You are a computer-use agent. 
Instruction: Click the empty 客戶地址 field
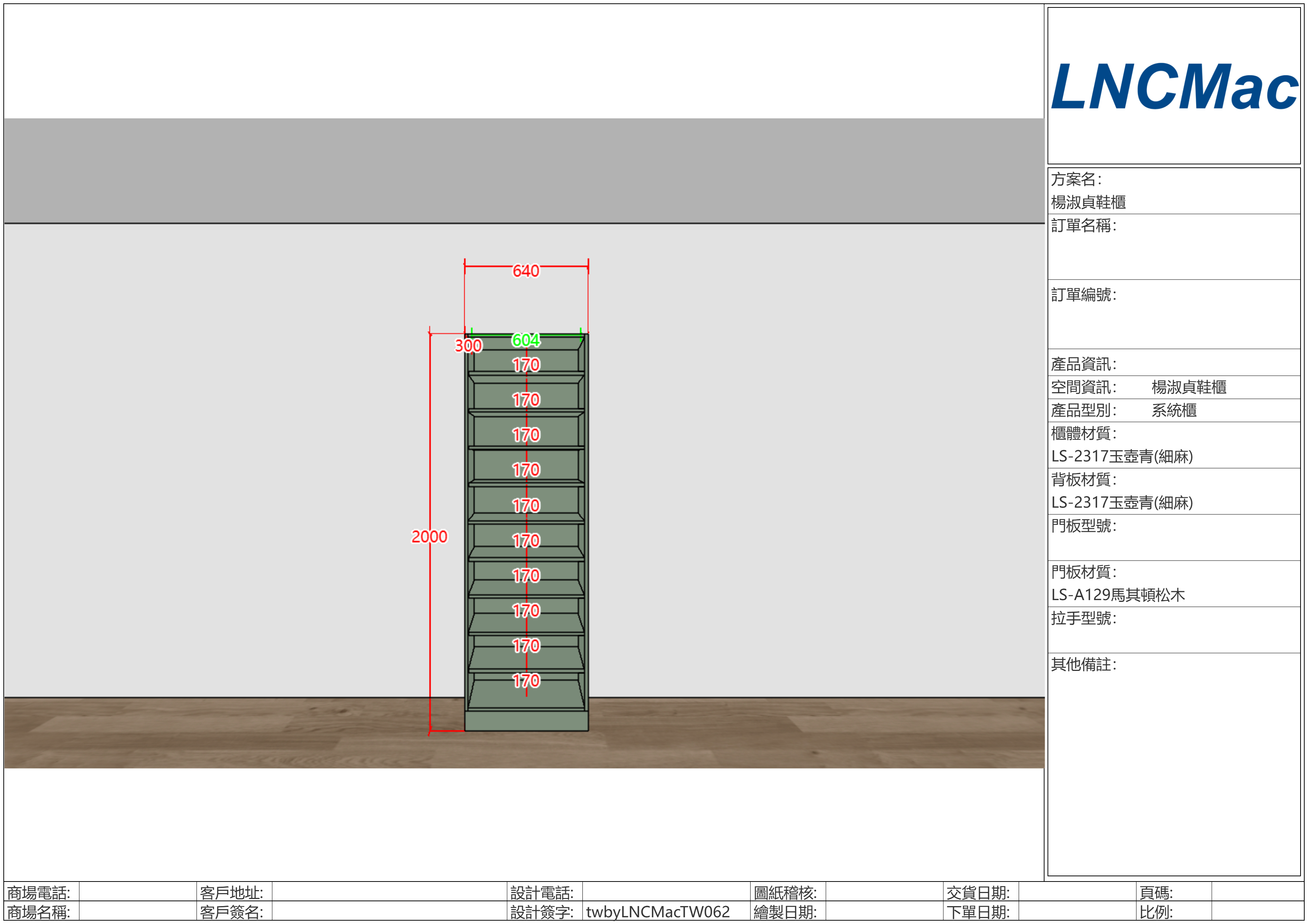point(389,892)
